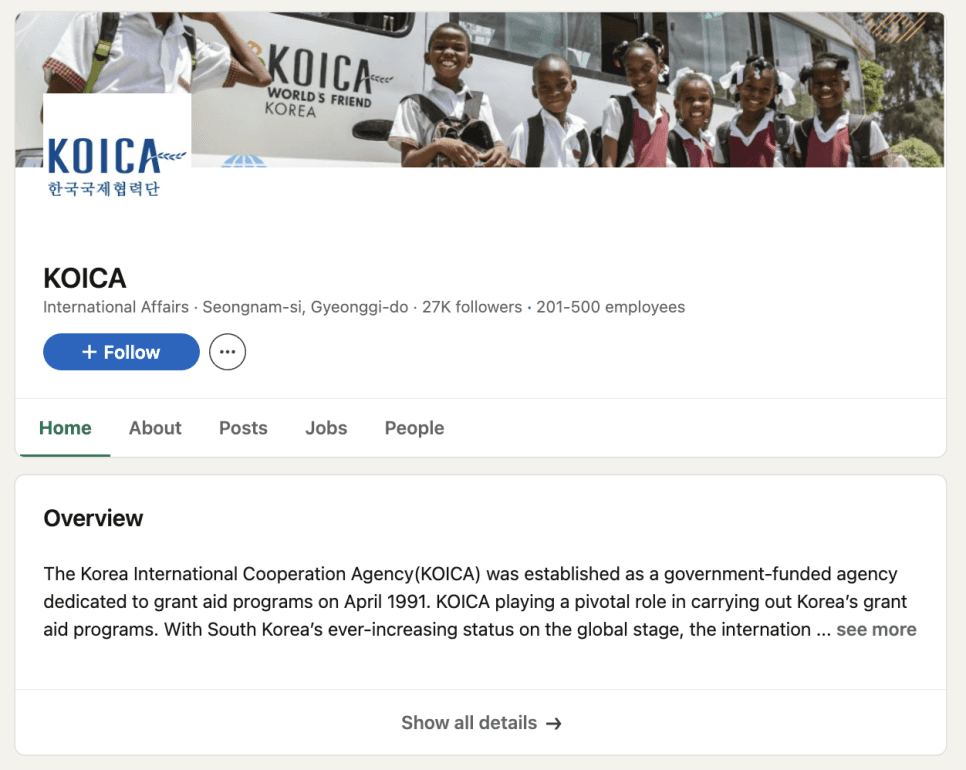The image size is (966, 770).
Task: Click the World's Friend Korea bus logo
Action: click(320, 80)
